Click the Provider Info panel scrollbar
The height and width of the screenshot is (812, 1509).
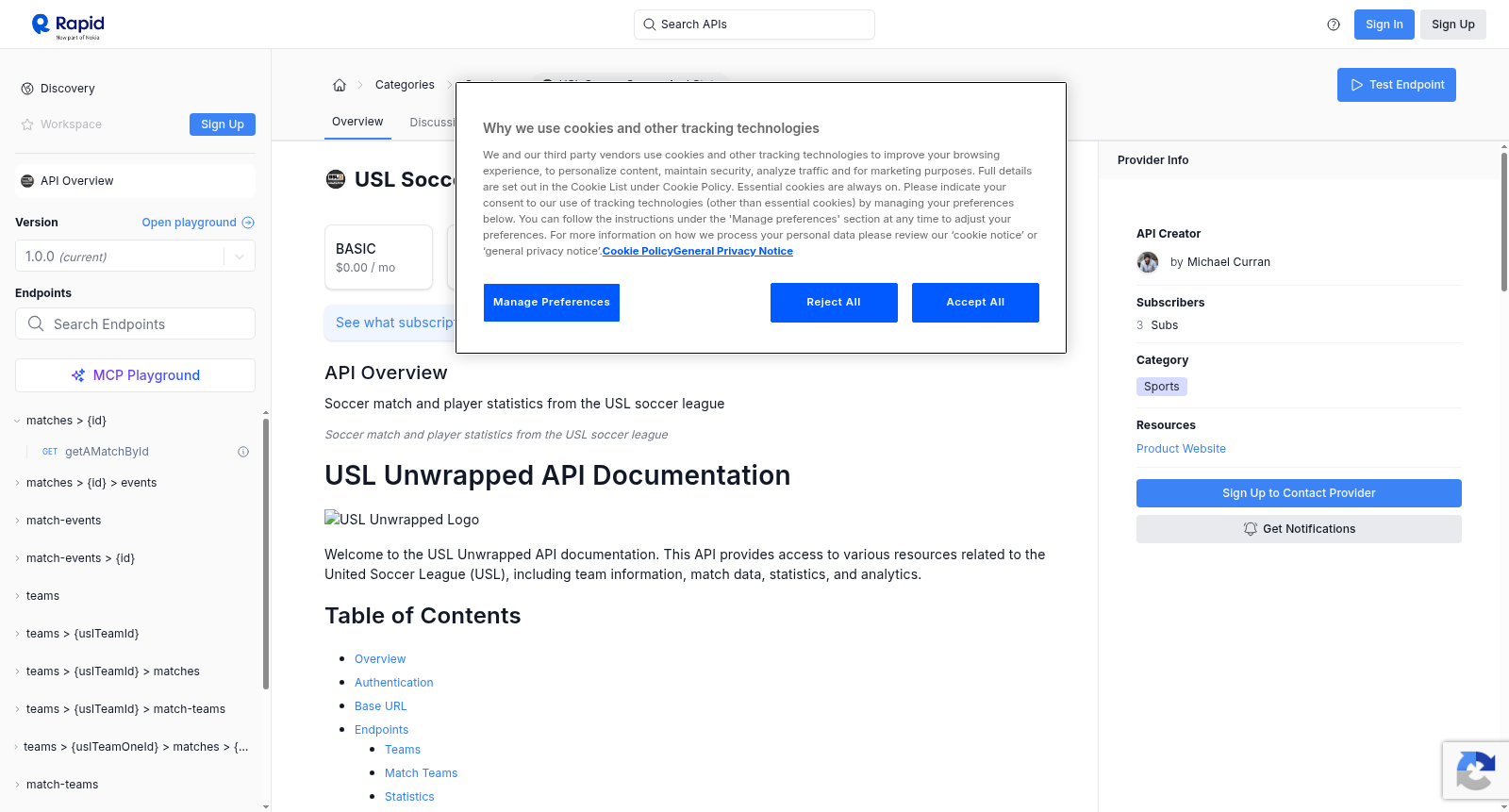point(1503,222)
